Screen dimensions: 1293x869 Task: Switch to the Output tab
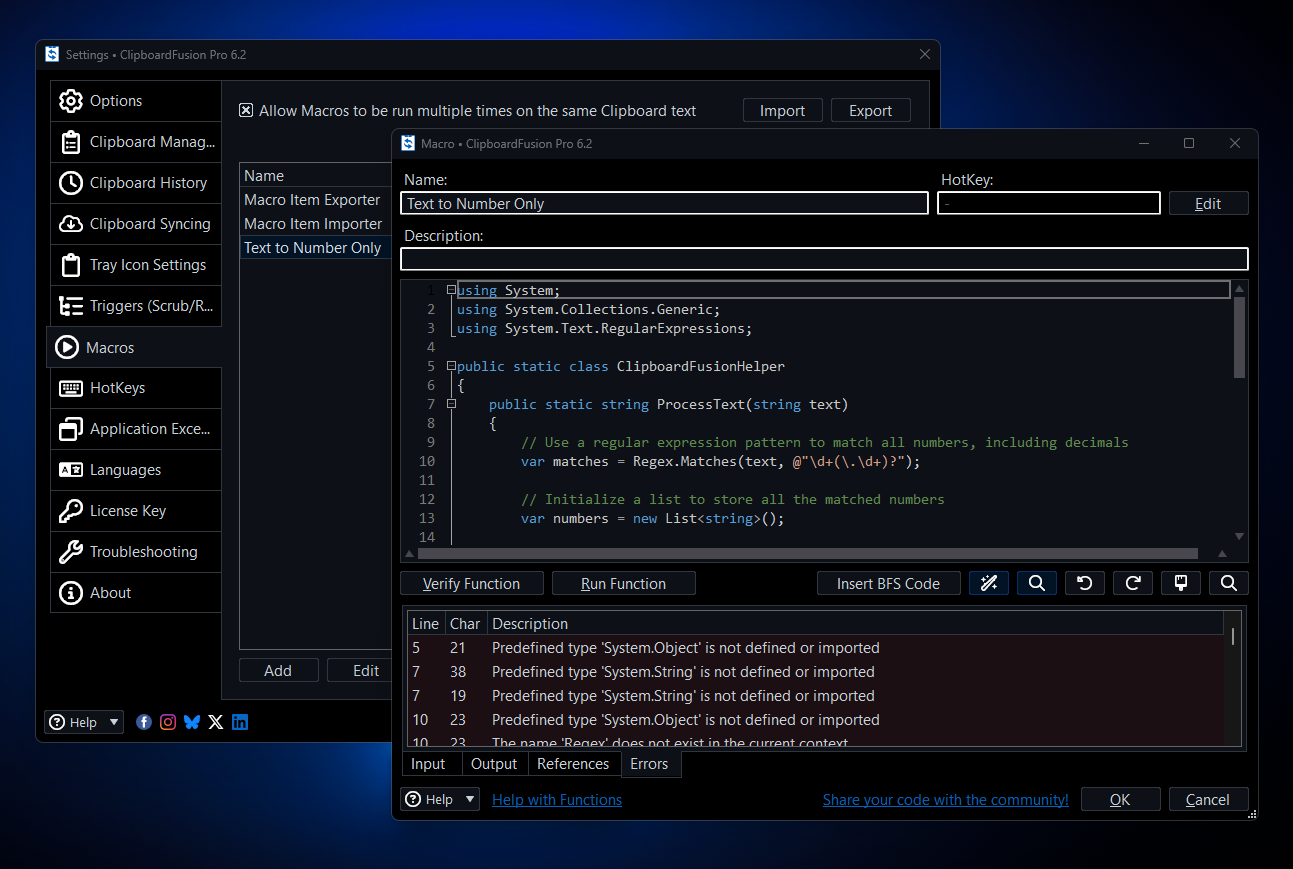pyautogui.click(x=494, y=764)
